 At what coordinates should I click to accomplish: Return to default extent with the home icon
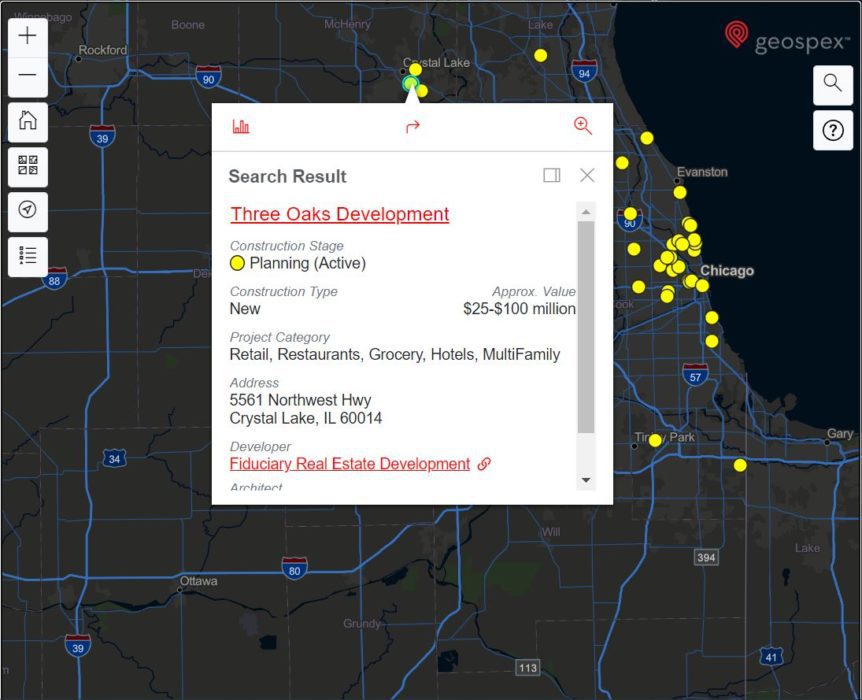[27, 122]
